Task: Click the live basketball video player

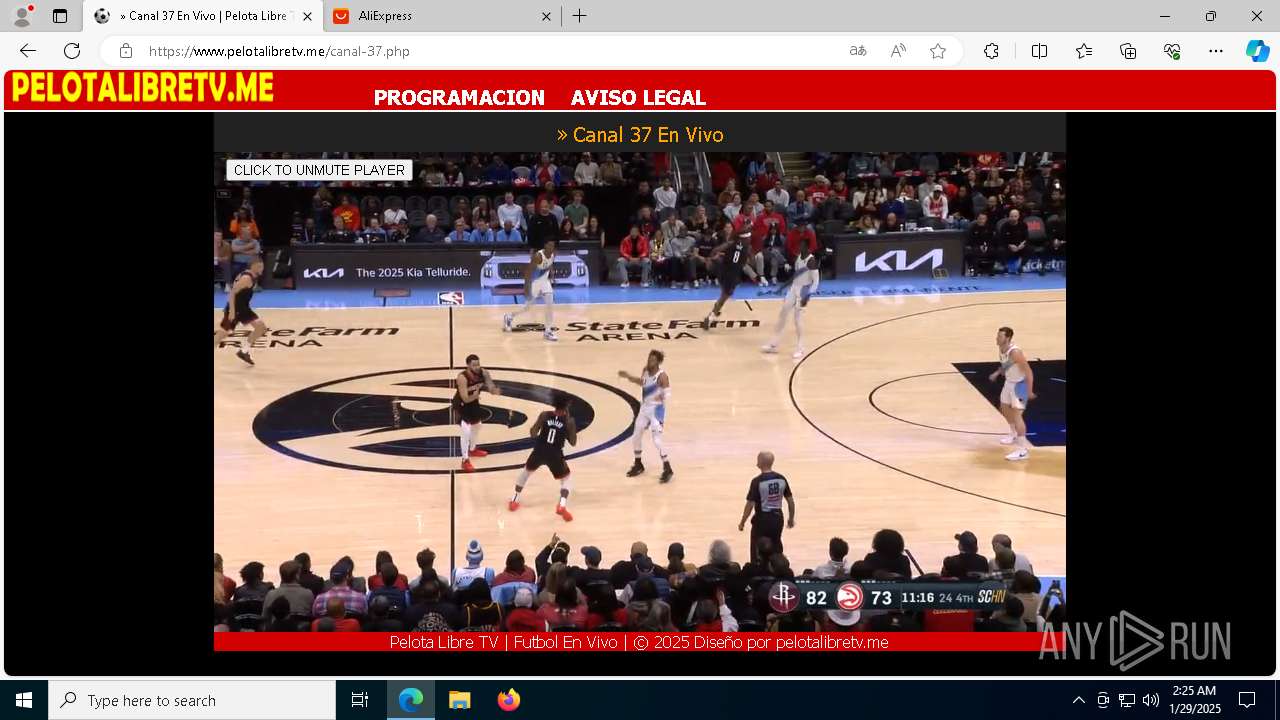Action: 640,392
